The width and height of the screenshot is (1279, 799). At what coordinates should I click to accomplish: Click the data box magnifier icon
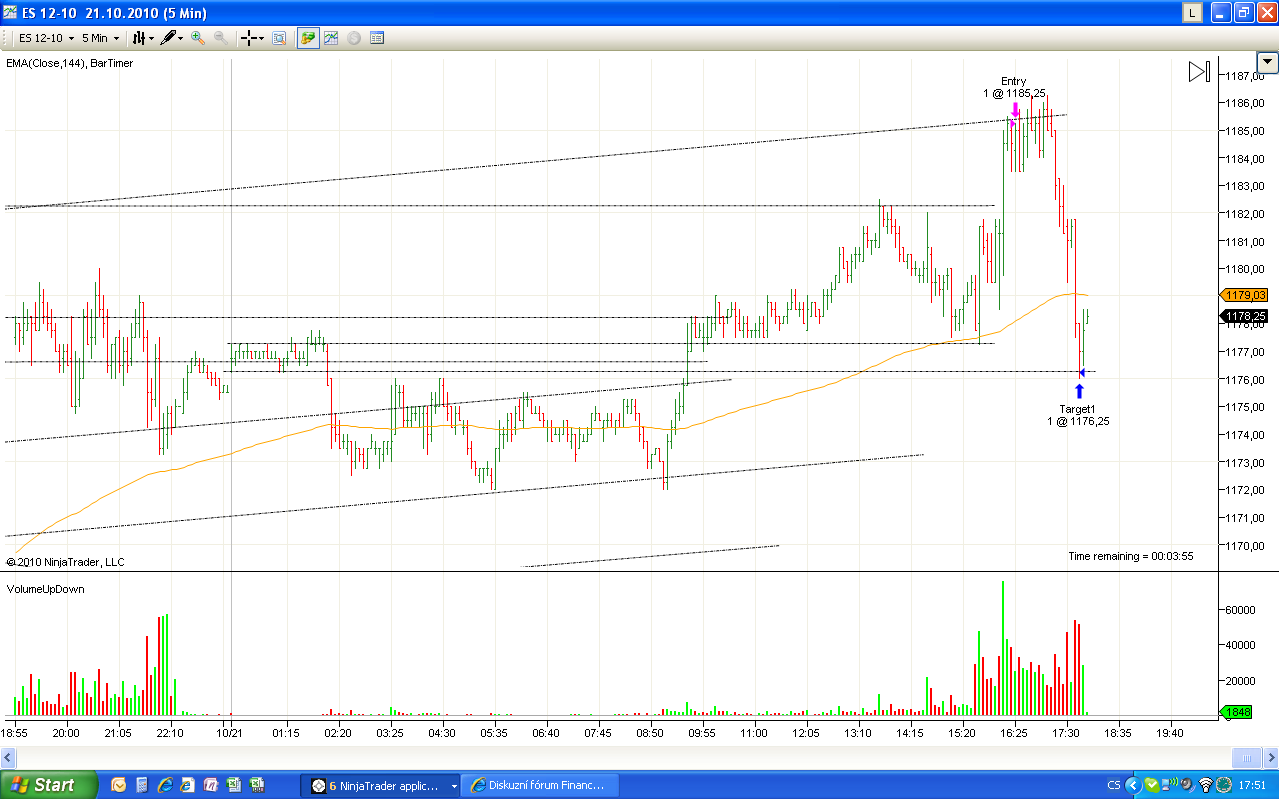click(x=279, y=38)
